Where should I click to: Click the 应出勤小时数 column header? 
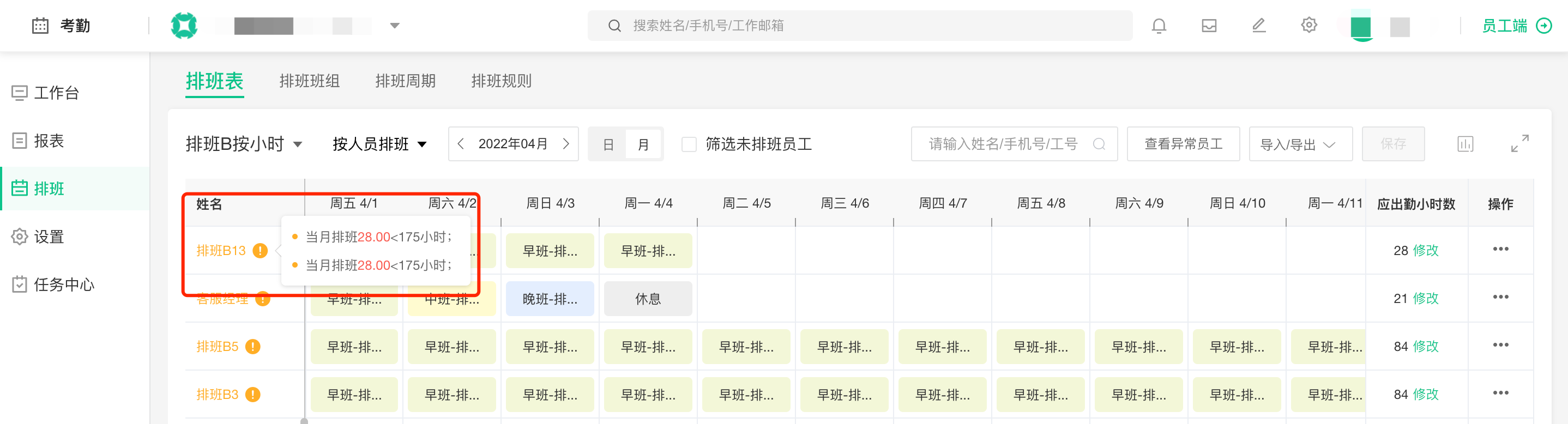coord(1416,204)
